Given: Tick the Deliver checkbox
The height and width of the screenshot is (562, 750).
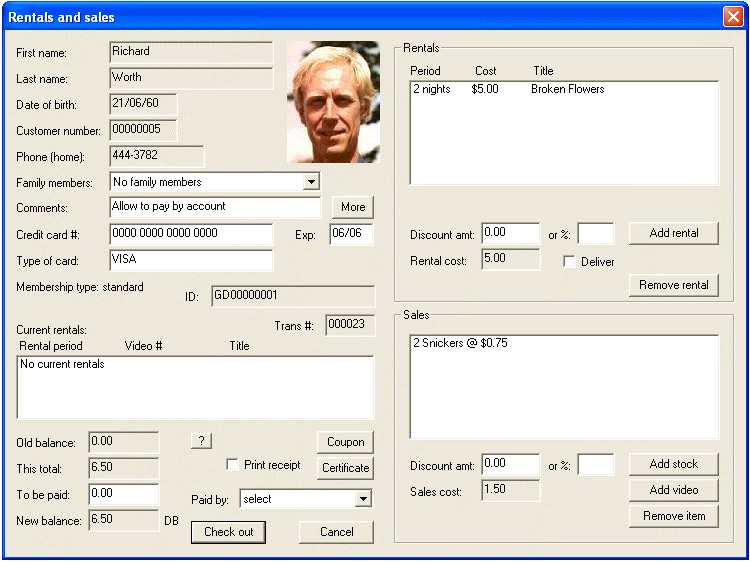Looking at the screenshot, I should coord(569,262).
